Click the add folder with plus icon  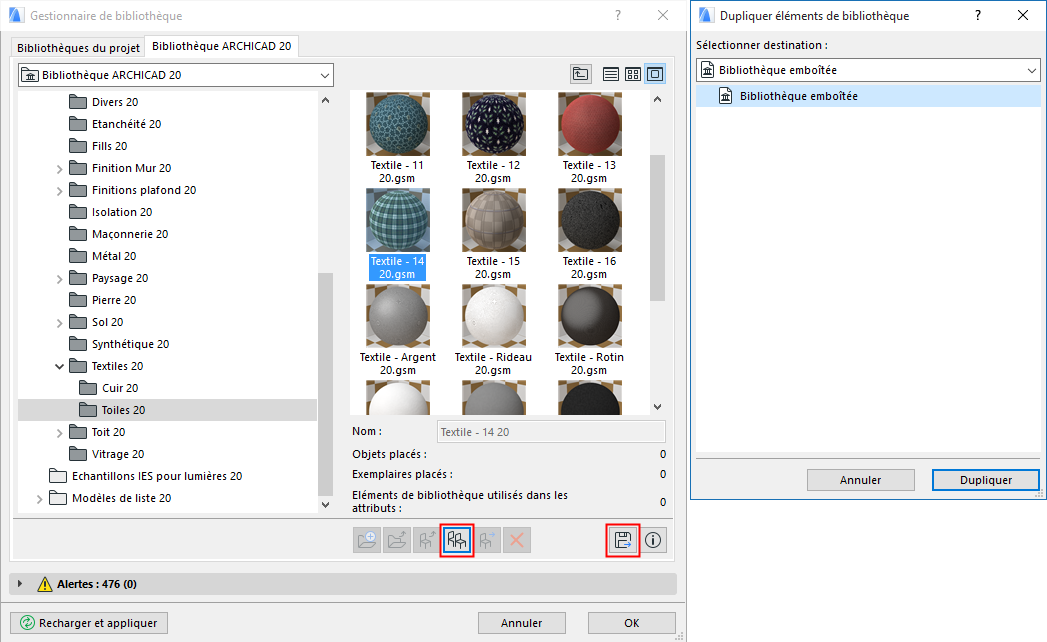tap(367, 540)
